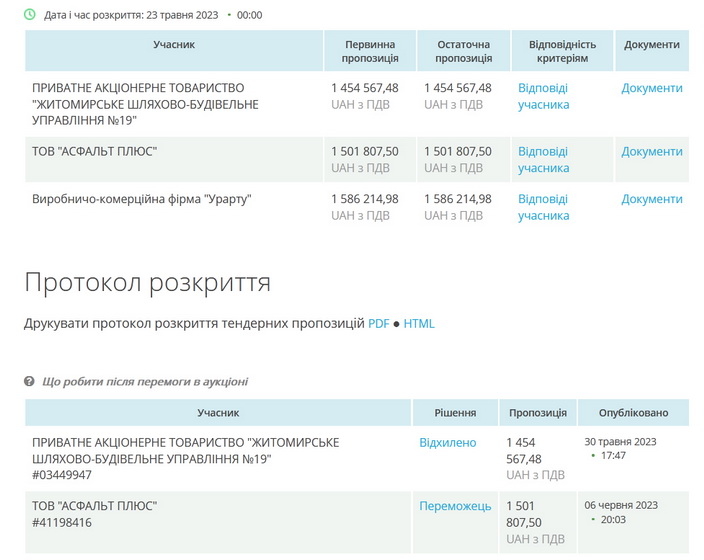This screenshot has width=704, height=560.
Task: Click the "Рішення" column header
Action: [x=455, y=413]
